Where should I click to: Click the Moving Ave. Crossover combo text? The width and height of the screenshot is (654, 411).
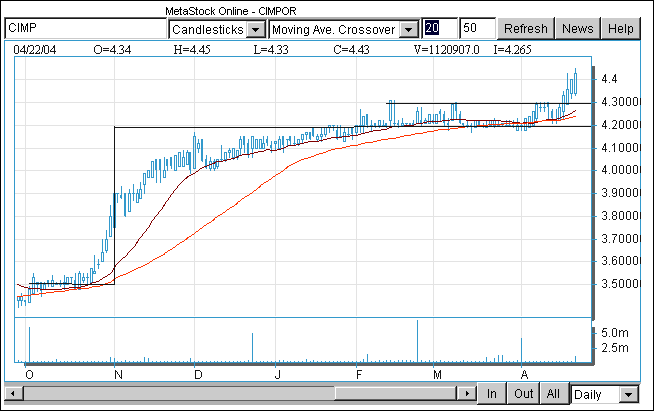coord(334,30)
